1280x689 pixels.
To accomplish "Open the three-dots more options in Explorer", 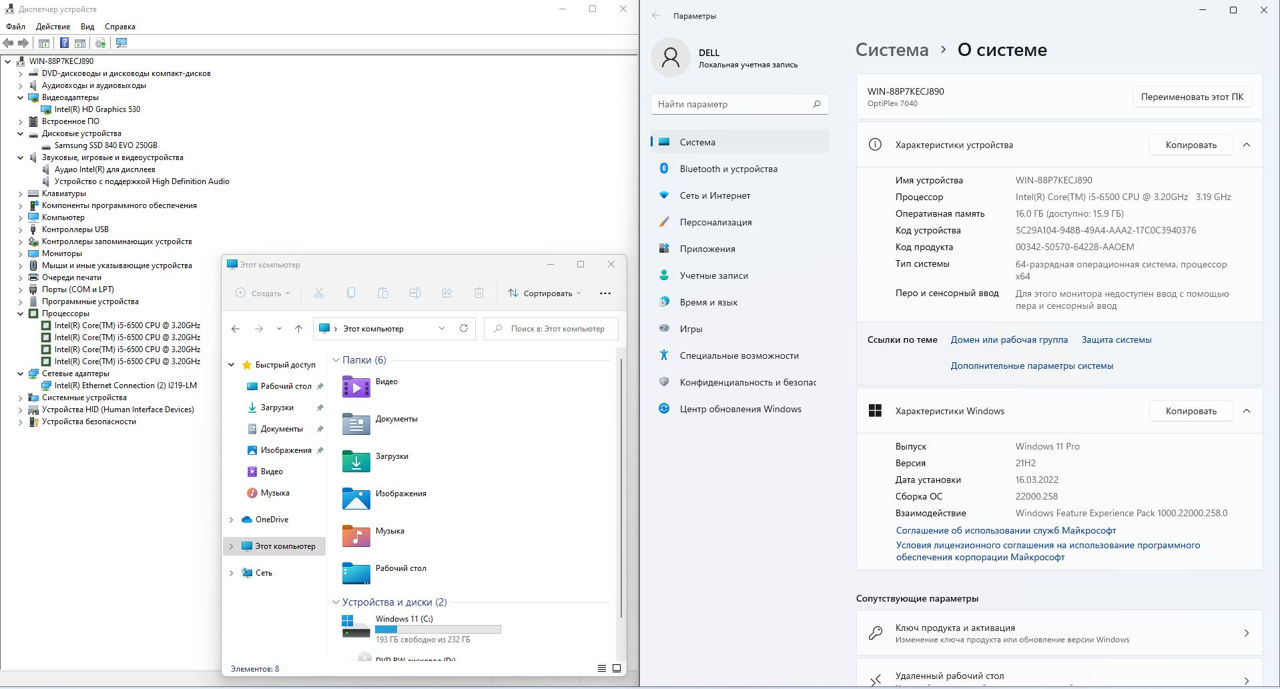I will 605,293.
